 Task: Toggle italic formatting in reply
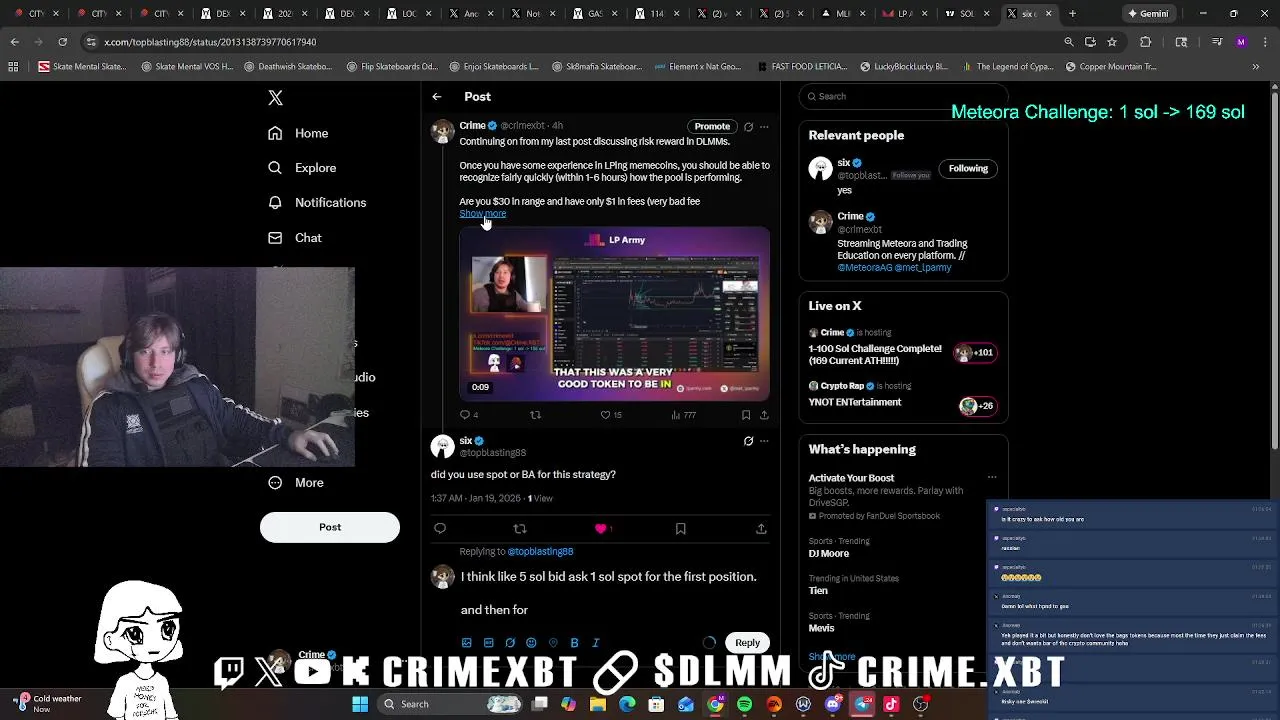click(x=596, y=643)
